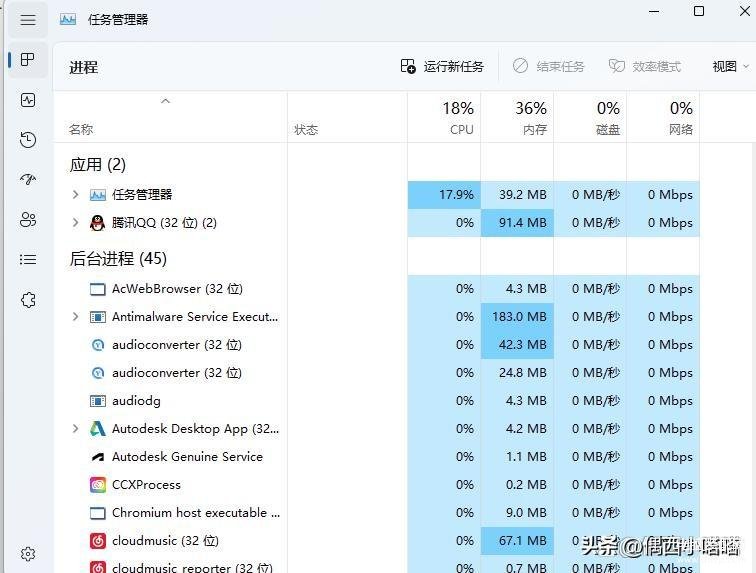Expand the 腾讯QQ (32 位) process group
Viewport: 756px width, 573px height.
coord(75,222)
